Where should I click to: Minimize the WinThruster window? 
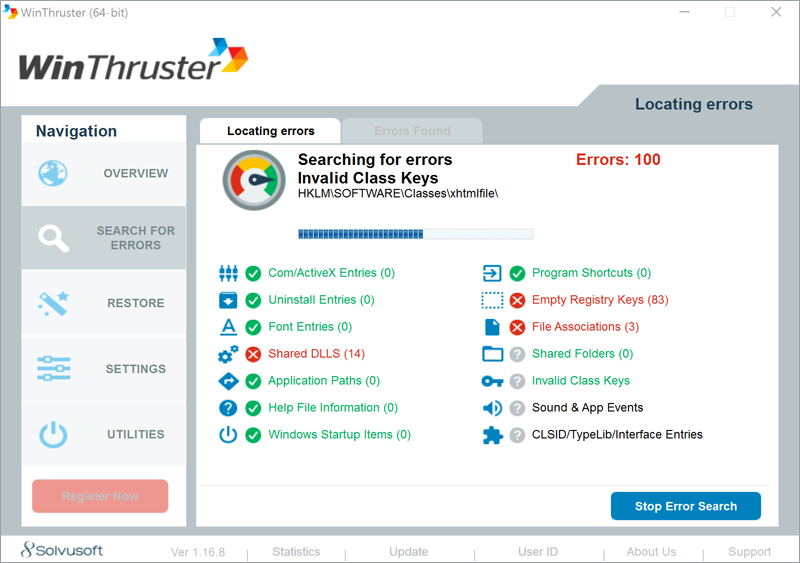click(x=684, y=12)
